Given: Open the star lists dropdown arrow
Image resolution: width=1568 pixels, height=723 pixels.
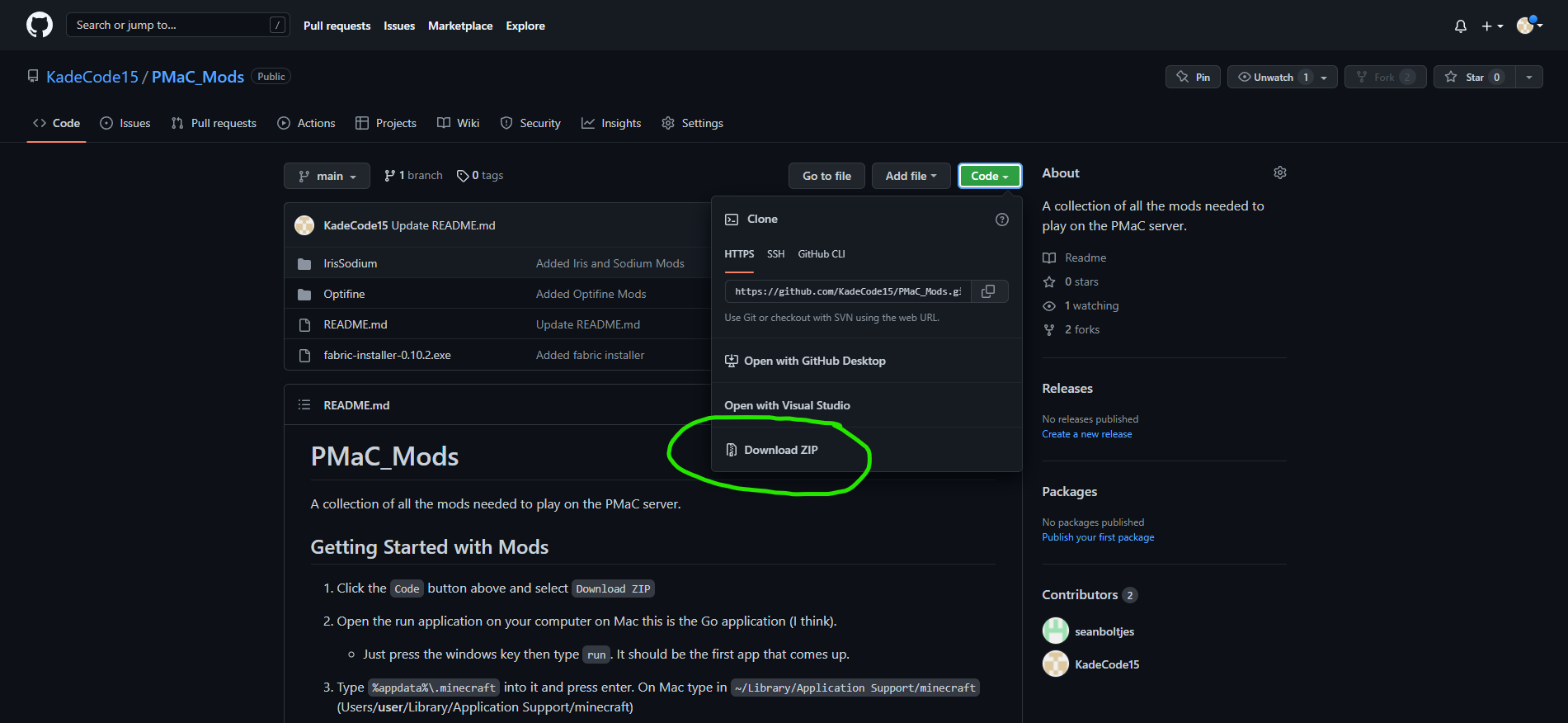Looking at the screenshot, I should coord(1529,77).
